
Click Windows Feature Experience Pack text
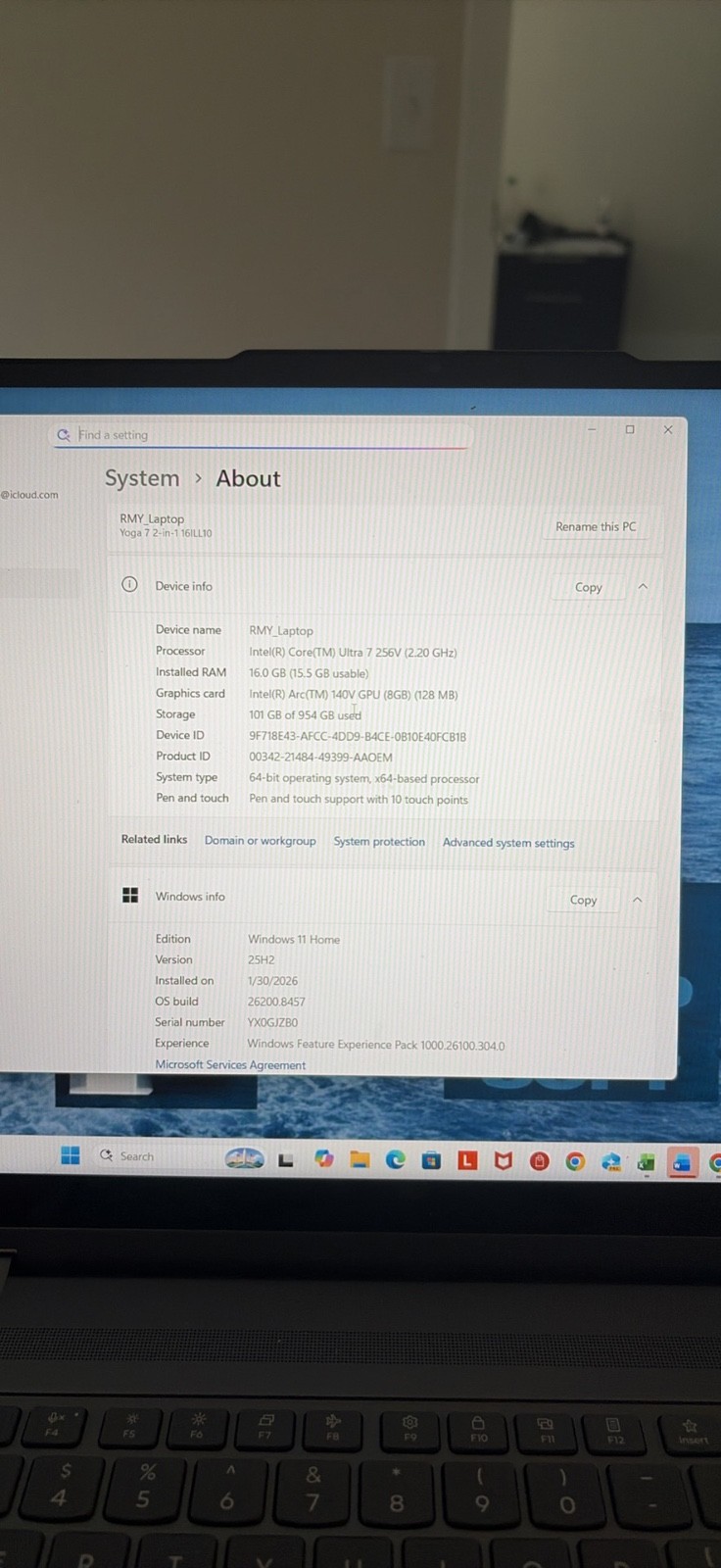(376, 1045)
